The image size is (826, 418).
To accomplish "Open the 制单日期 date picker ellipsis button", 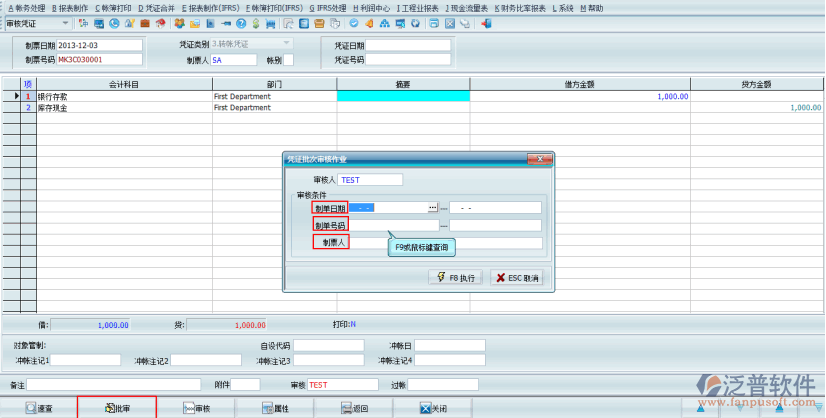I will point(433,208).
